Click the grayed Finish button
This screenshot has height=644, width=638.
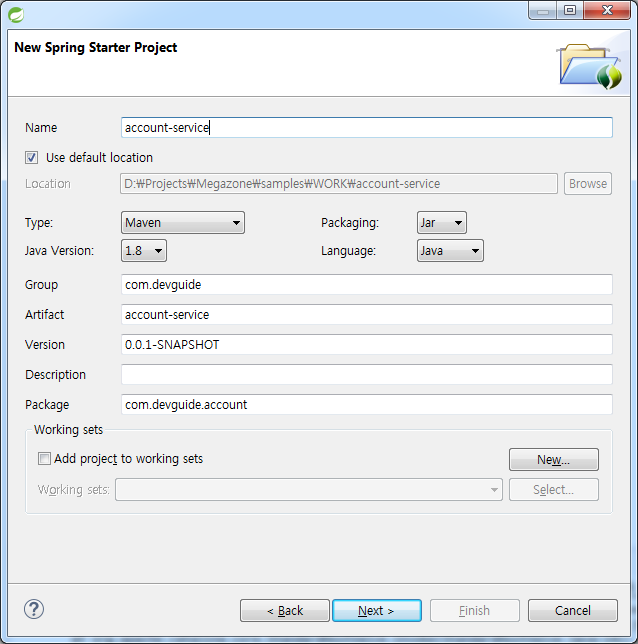474,610
